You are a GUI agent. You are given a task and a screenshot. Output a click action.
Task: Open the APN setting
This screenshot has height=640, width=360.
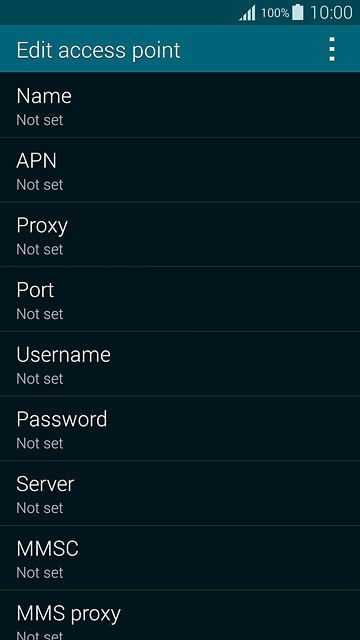tap(180, 170)
